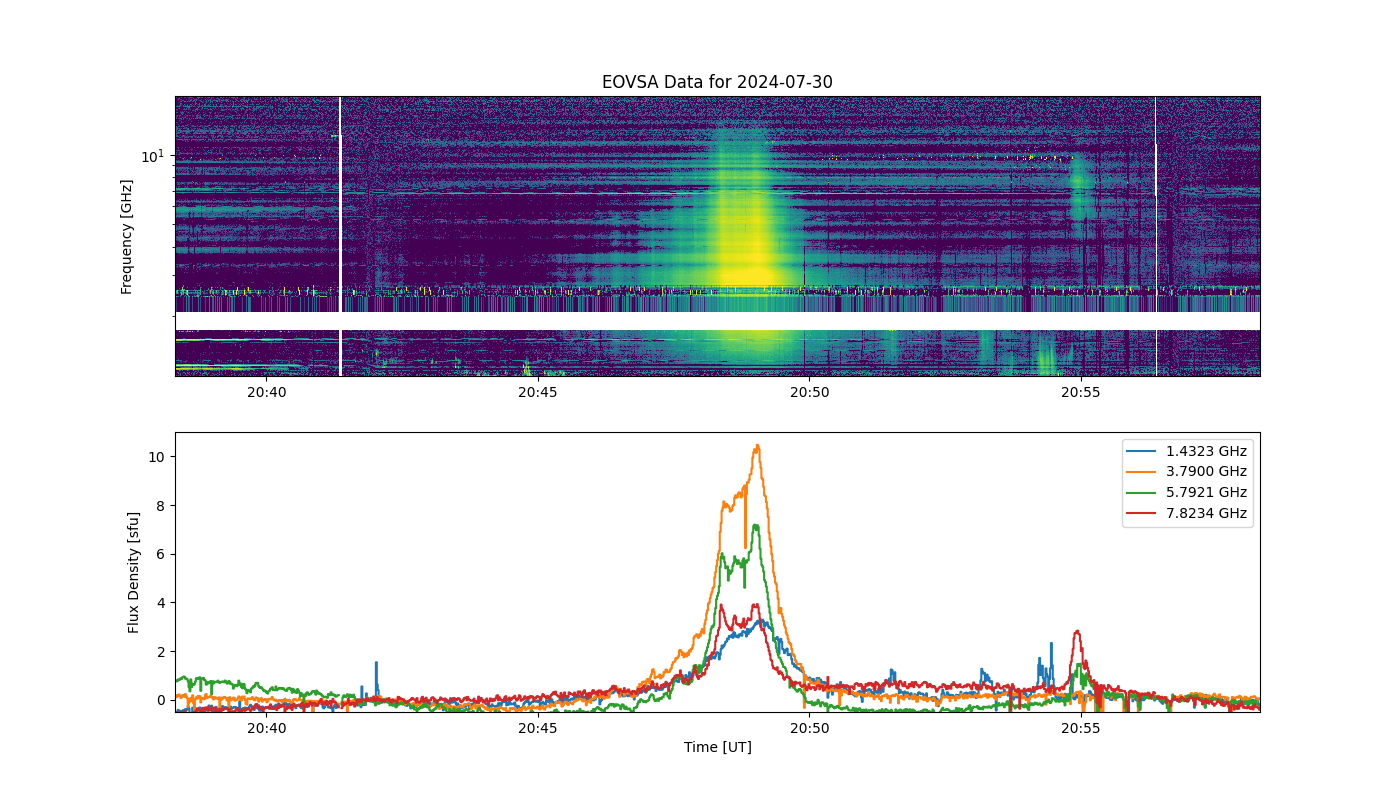Click the plot title 'EOVSA Data for 2024-07-30'
The height and width of the screenshot is (800, 1400).
717,82
